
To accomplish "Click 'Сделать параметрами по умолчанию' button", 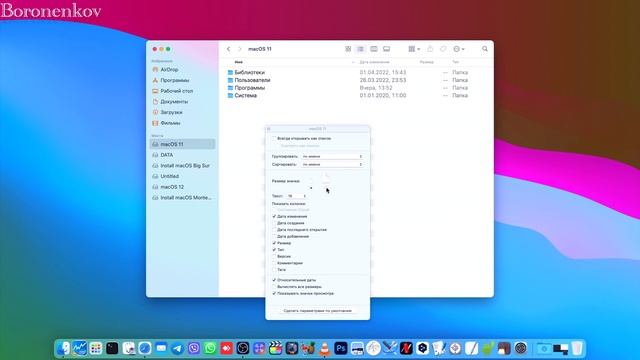I will [x=318, y=311].
